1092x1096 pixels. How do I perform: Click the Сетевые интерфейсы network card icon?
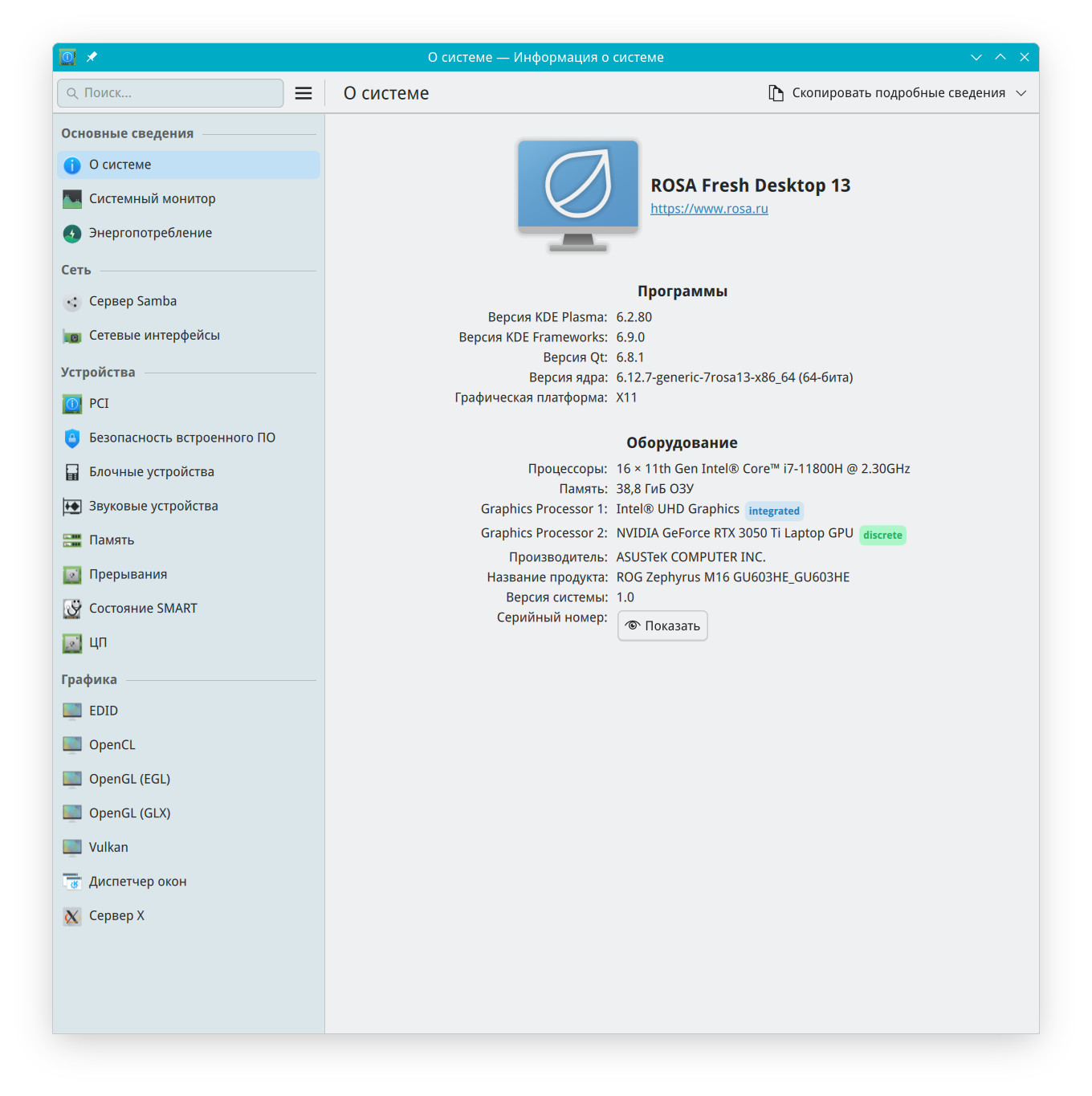click(72, 336)
